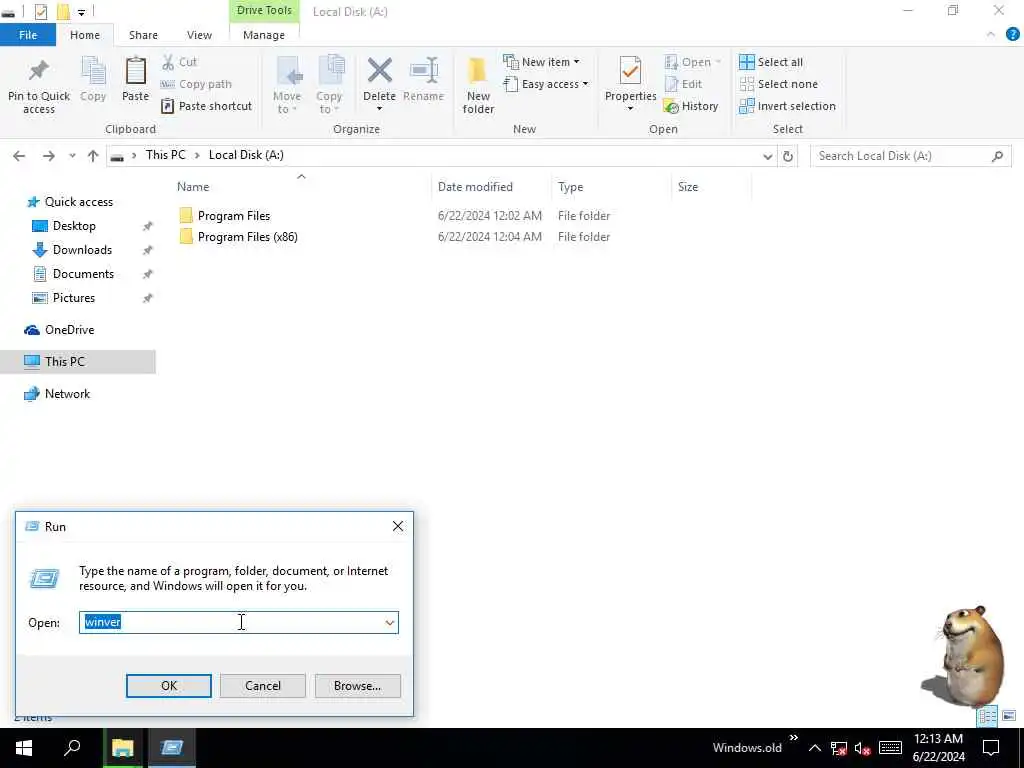Switch to large icons view
The height and width of the screenshot is (768, 1024).
[1009, 716]
